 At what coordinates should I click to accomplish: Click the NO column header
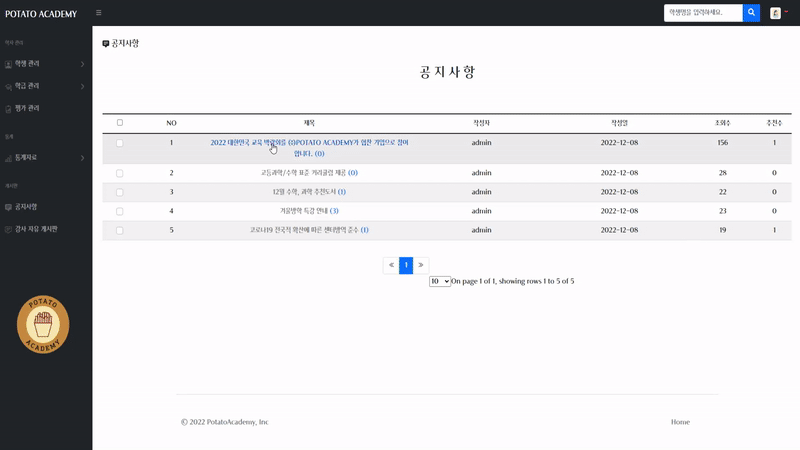point(171,123)
